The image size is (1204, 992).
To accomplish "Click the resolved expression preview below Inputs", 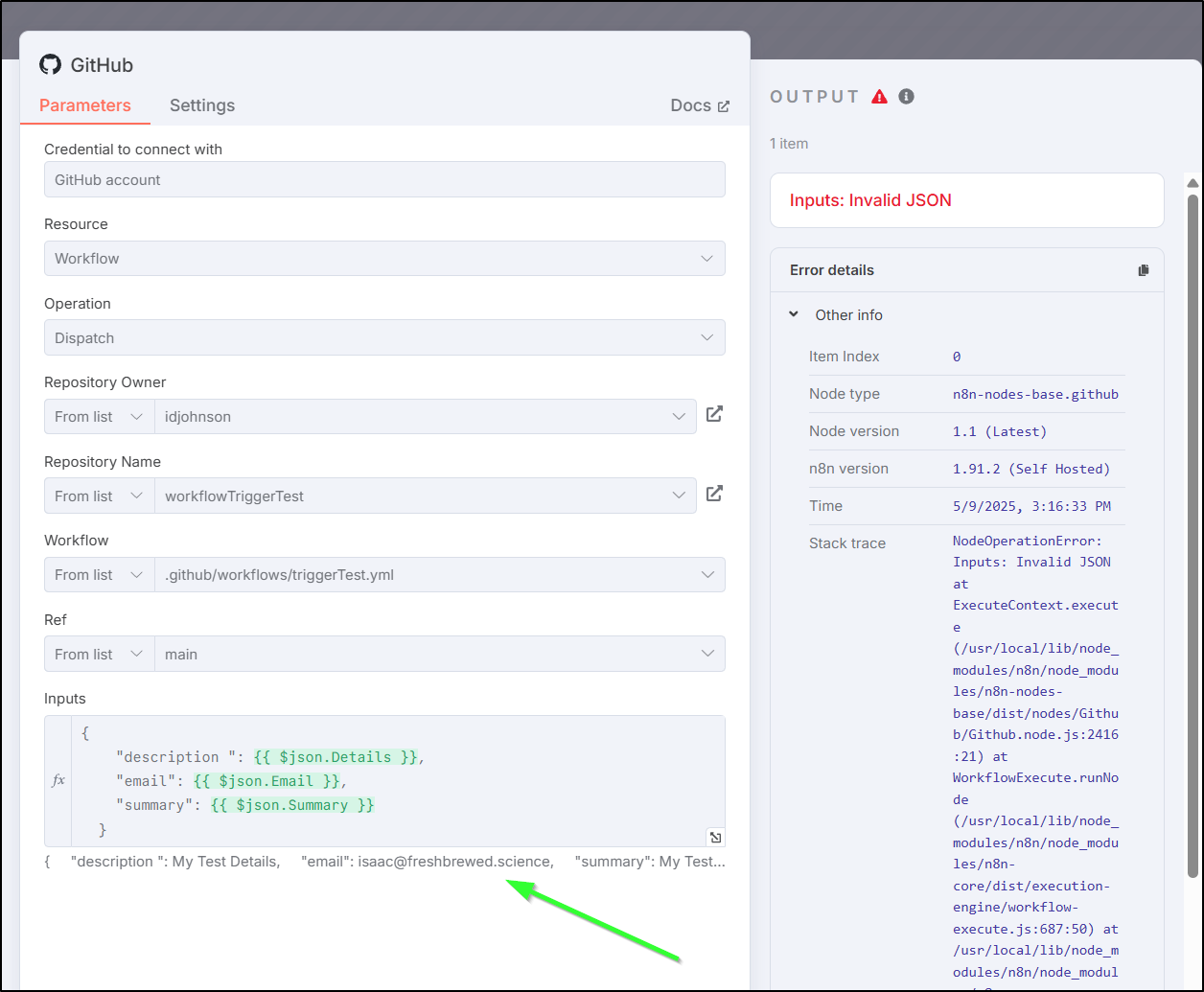I will tap(384, 862).
